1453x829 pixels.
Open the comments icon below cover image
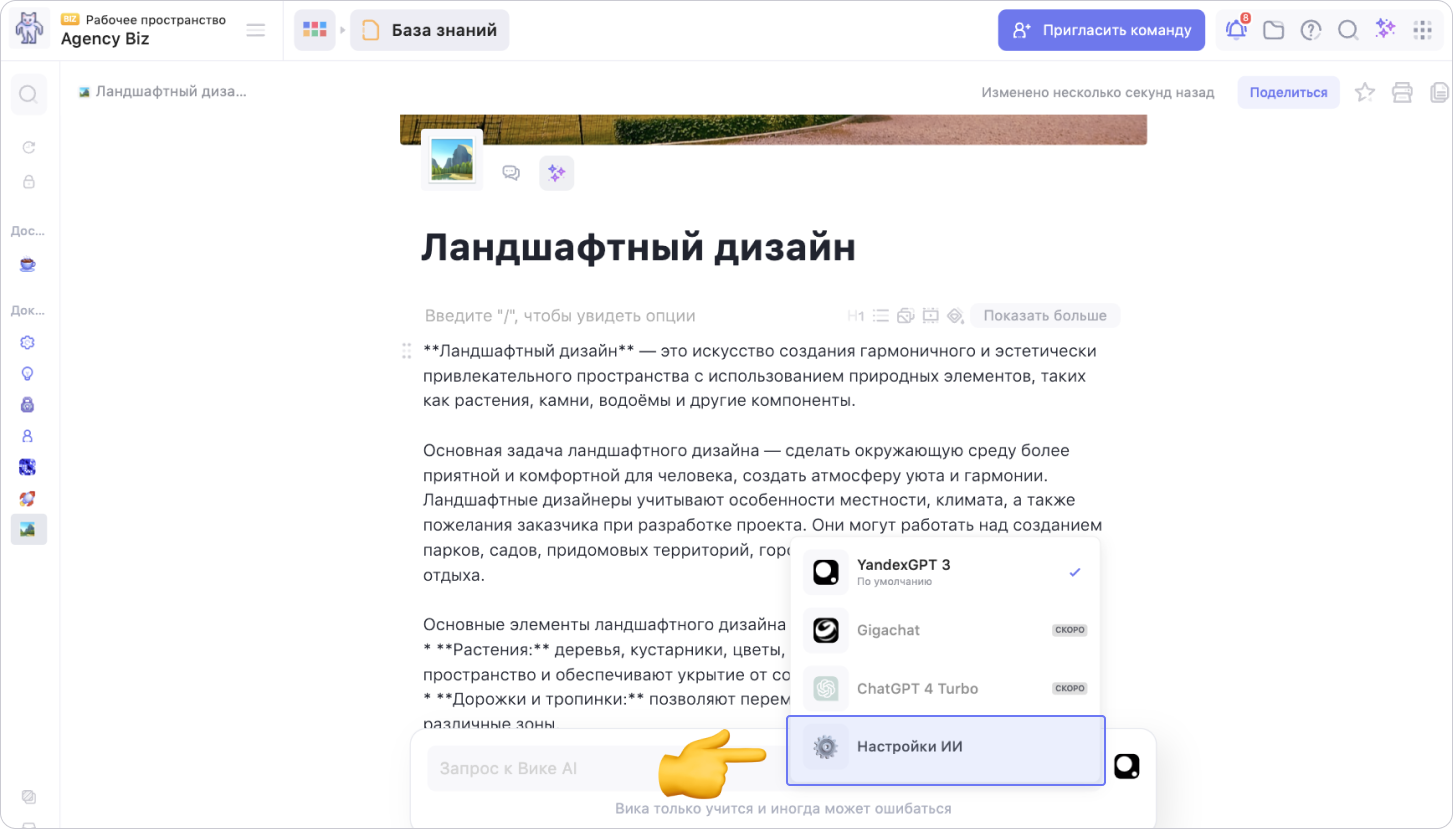pyautogui.click(x=511, y=173)
